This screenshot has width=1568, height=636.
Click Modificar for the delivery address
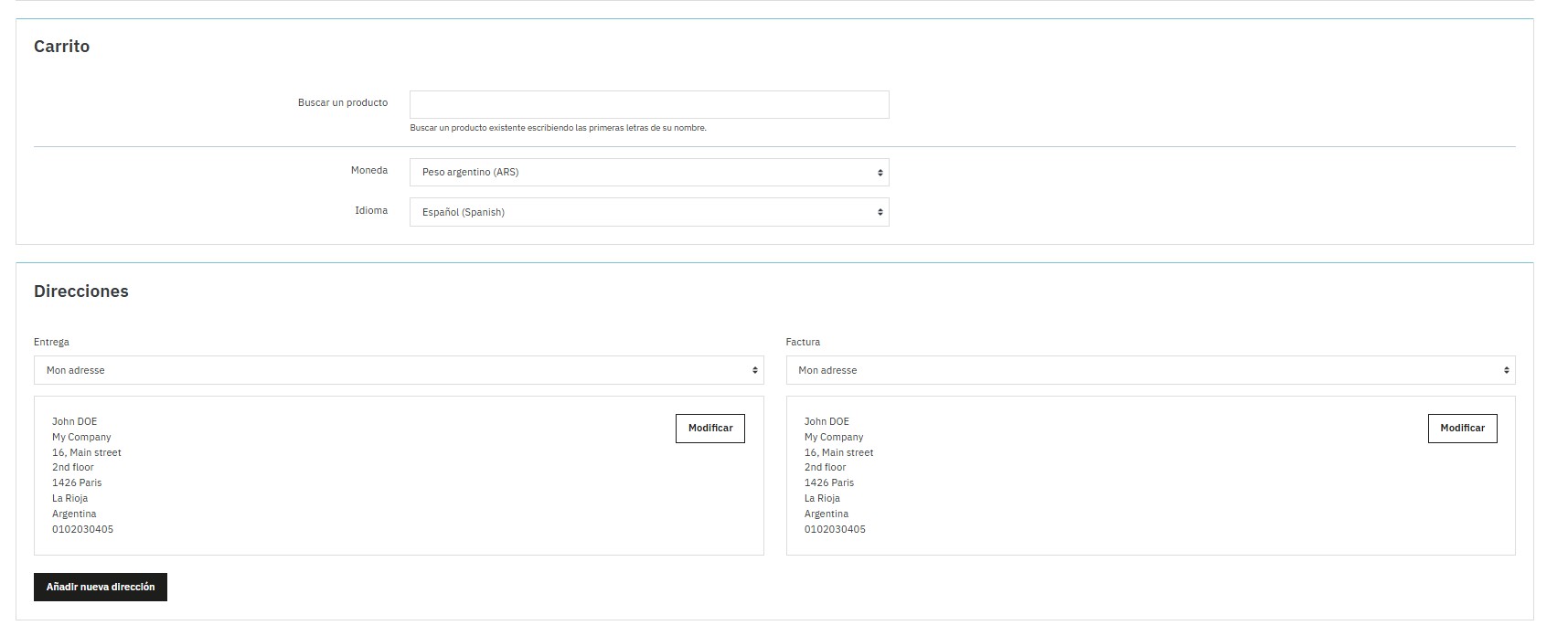point(709,429)
